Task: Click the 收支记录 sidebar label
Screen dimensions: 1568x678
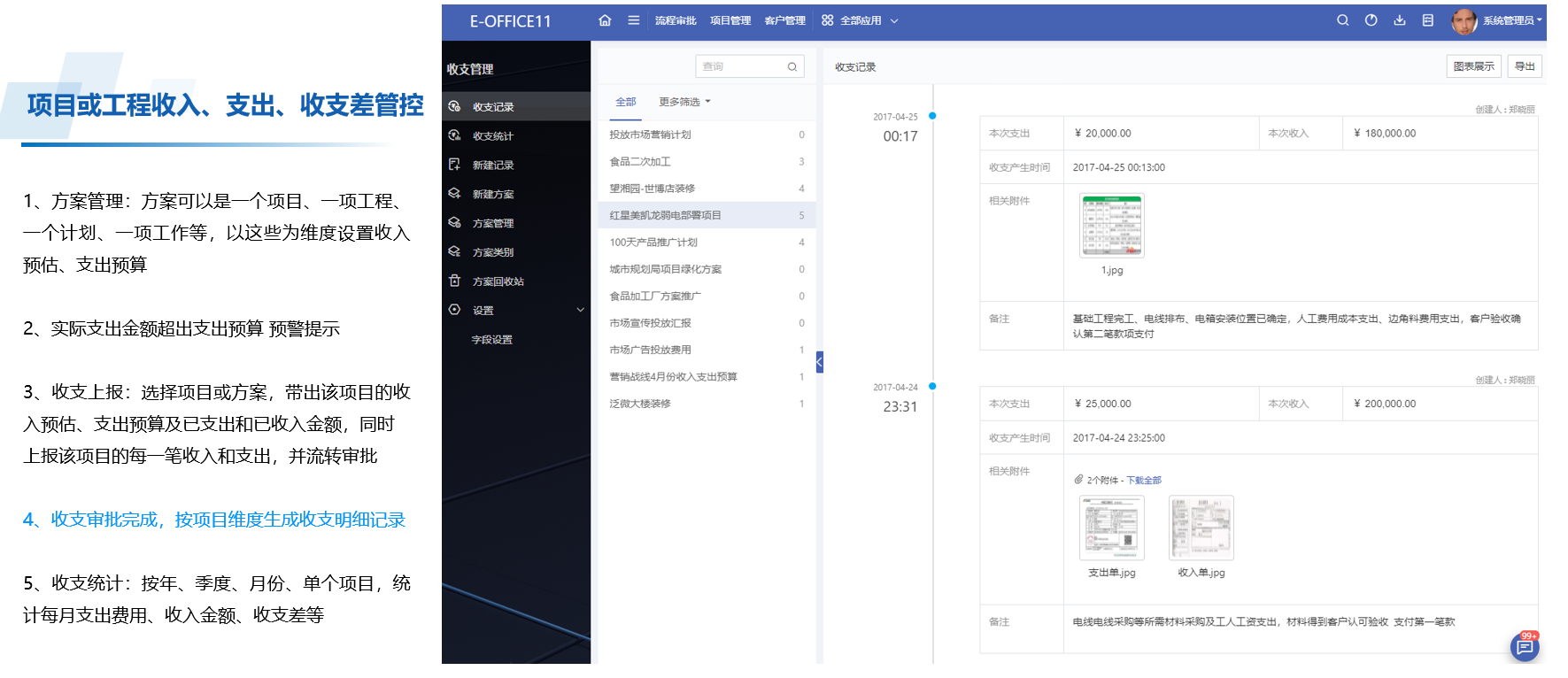Action: tap(493, 107)
